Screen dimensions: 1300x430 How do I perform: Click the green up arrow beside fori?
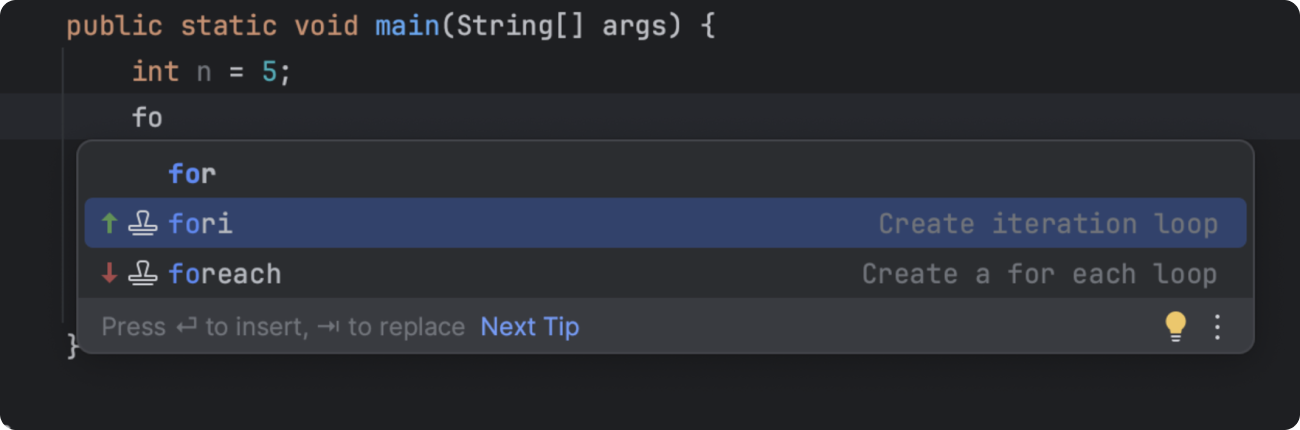click(x=110, y=224)
